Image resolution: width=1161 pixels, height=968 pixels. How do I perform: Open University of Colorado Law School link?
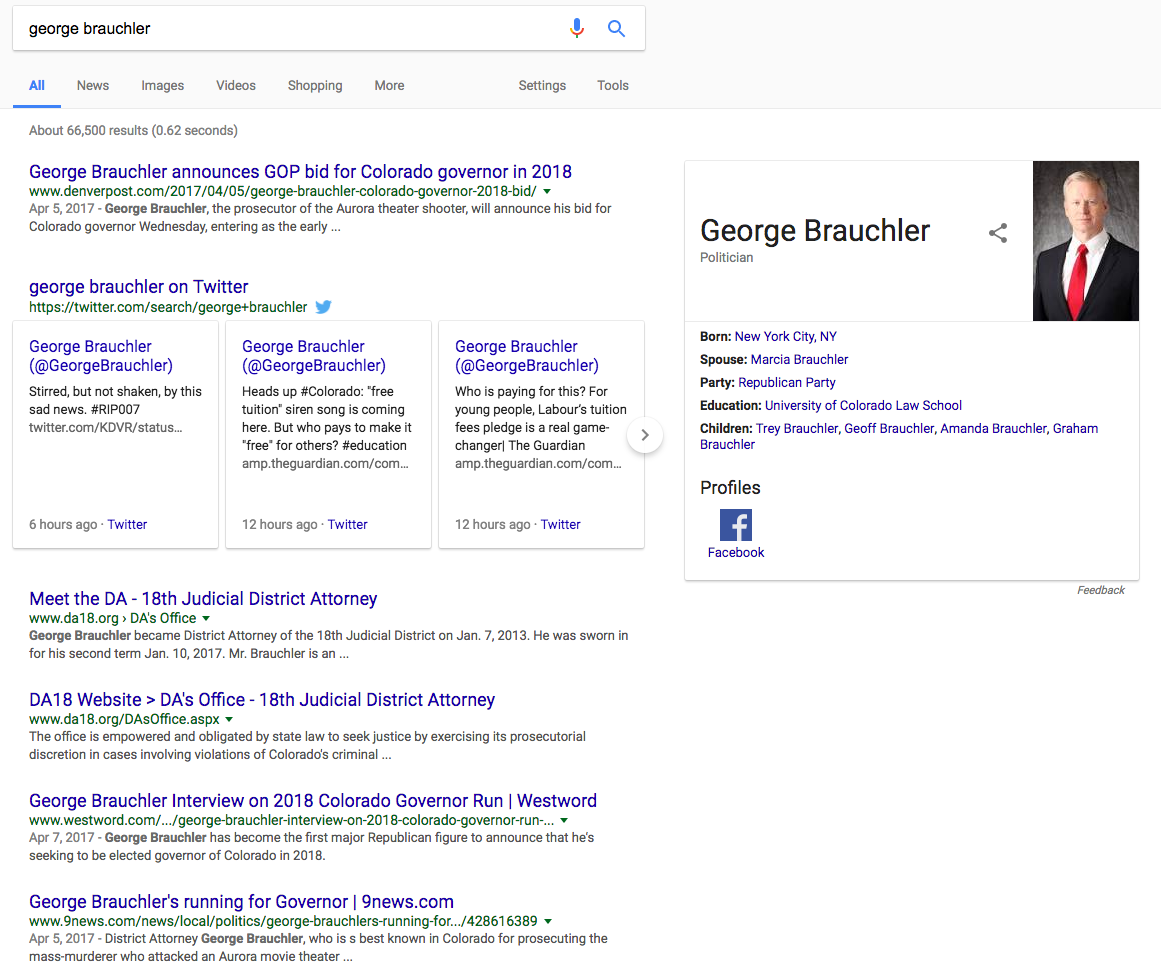coord(862,405)
